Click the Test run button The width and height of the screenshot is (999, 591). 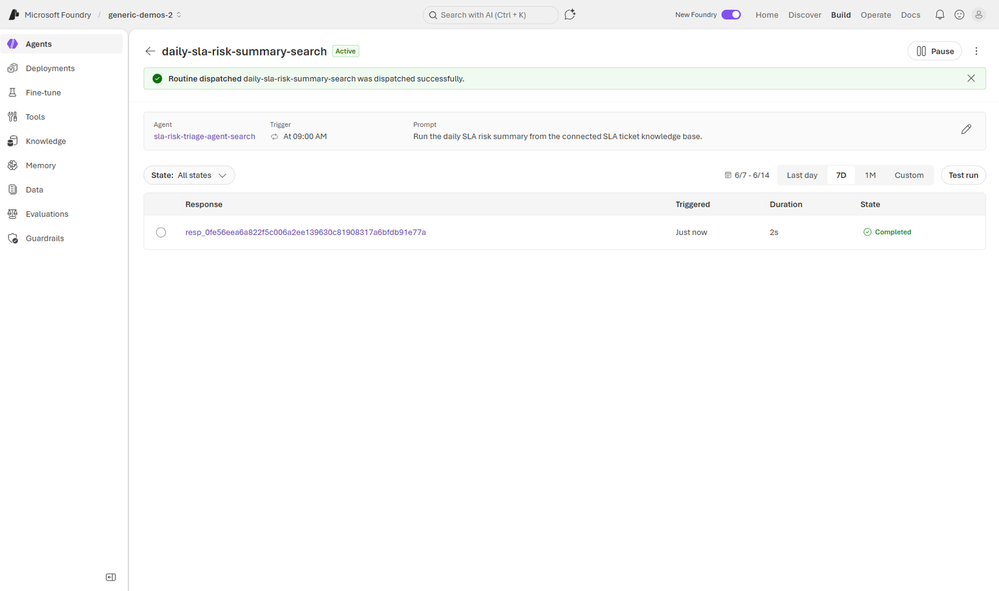(963, 175)
